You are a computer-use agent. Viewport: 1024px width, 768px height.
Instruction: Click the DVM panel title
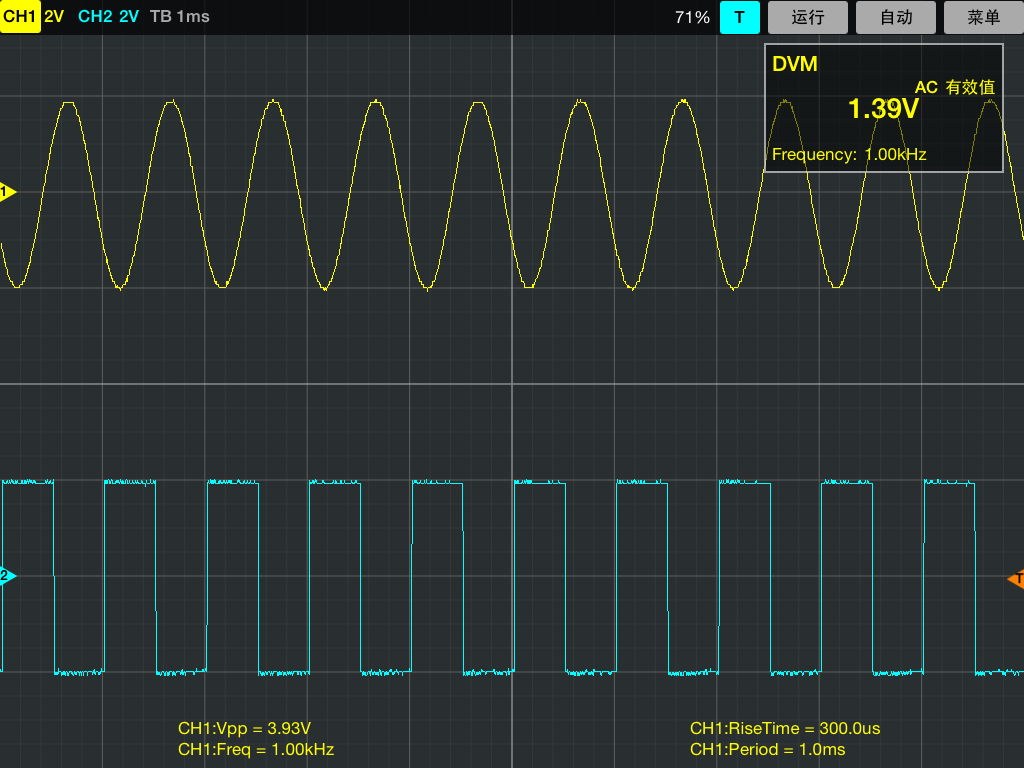[795, 64]
